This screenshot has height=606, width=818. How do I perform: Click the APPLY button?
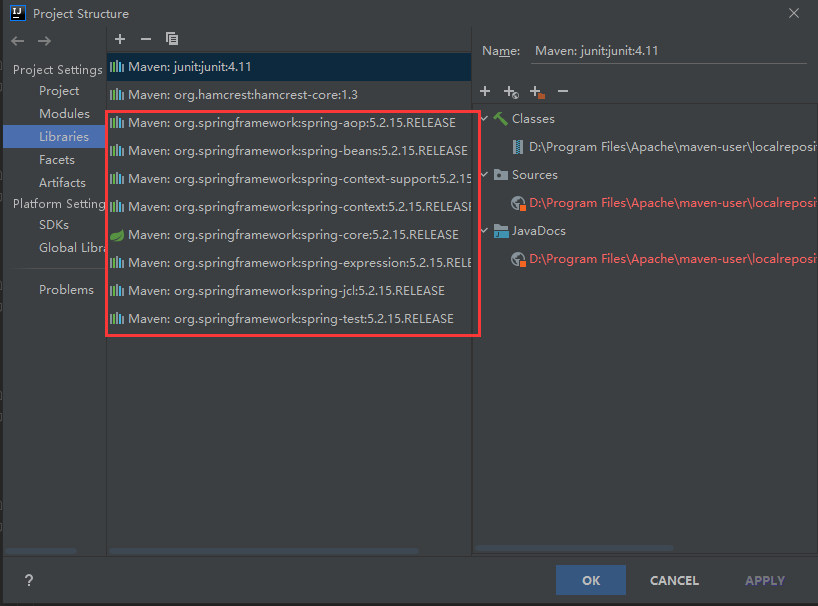(x=765, y=580)
